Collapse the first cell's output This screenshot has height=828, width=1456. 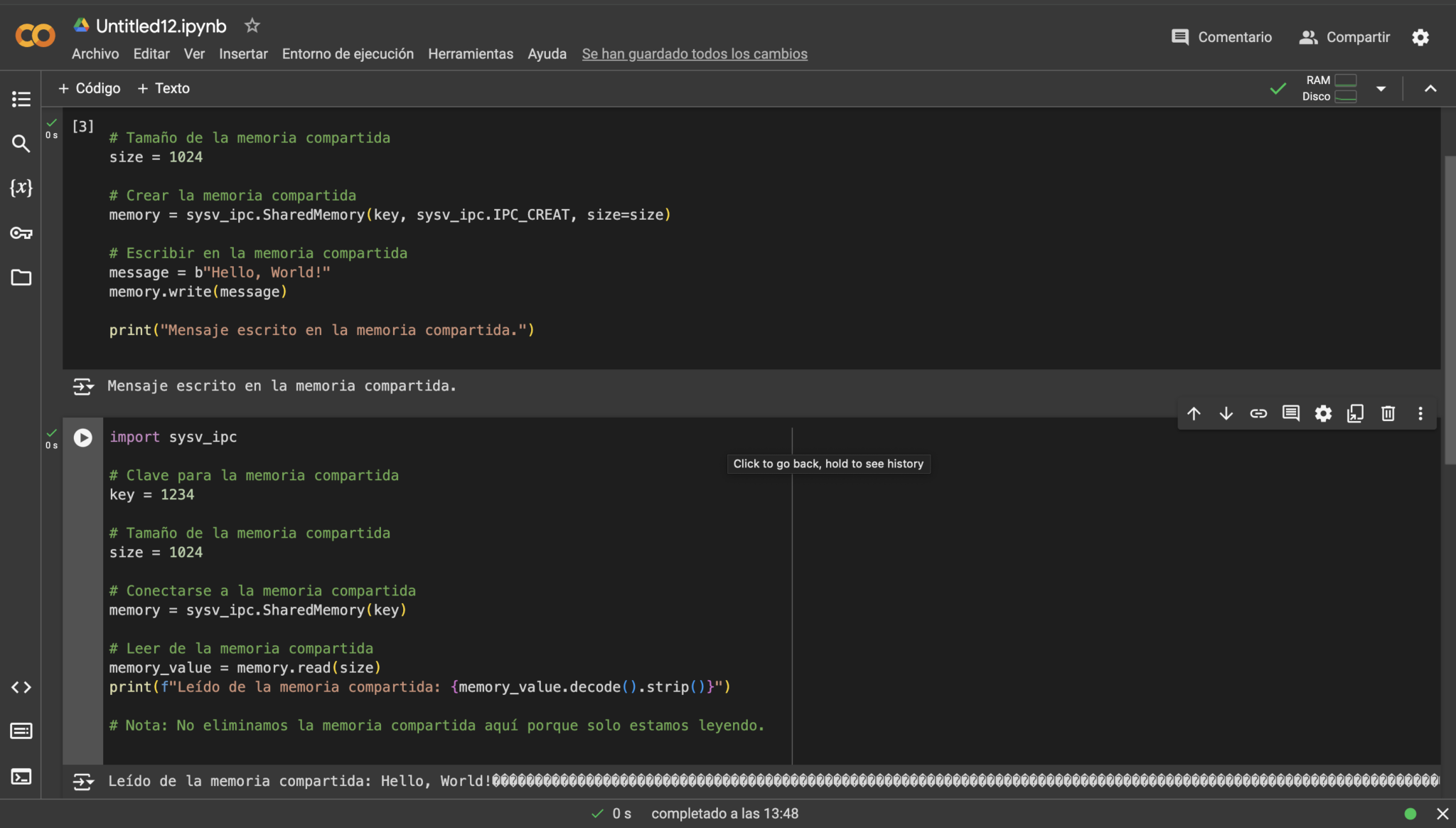pos(83,386)
